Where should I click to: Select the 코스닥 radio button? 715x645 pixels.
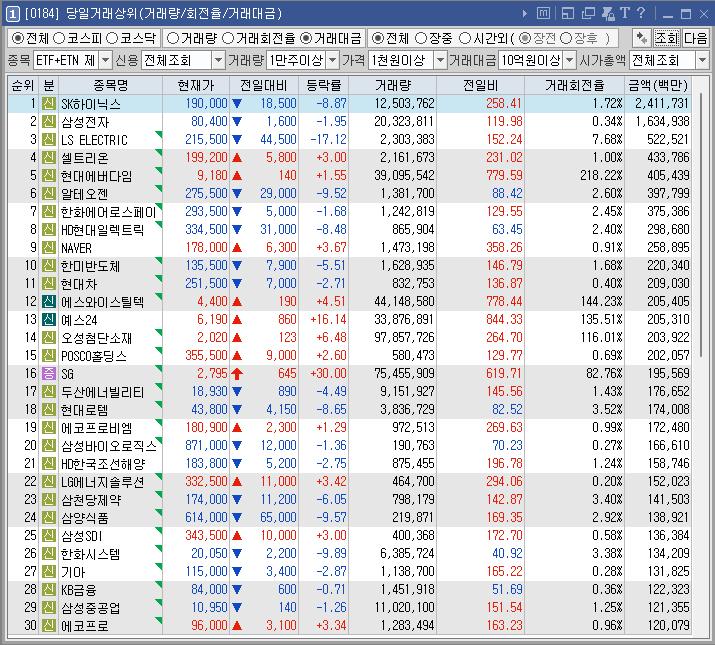(x=112, y=38)
